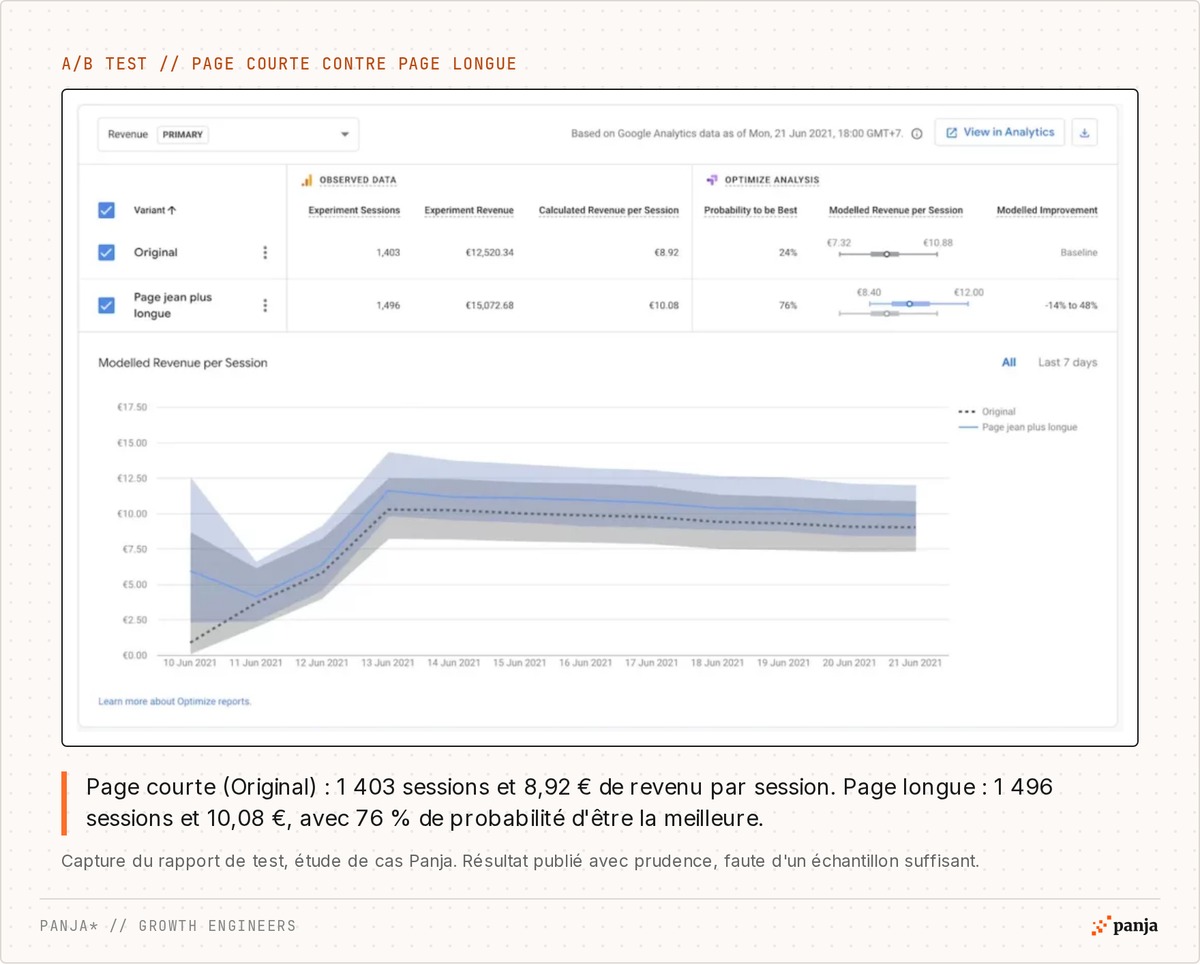Viewport: 1200px width, 965px height.
Task: Click the €10.08 revenue per session cell
Action: coord(664,305)
